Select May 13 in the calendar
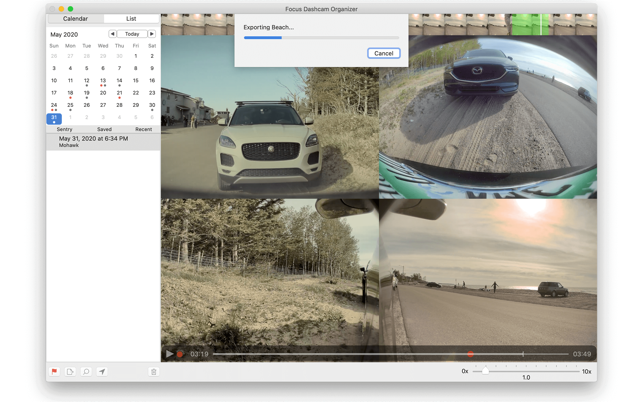The image size is (643, 402). click(103, 81)
